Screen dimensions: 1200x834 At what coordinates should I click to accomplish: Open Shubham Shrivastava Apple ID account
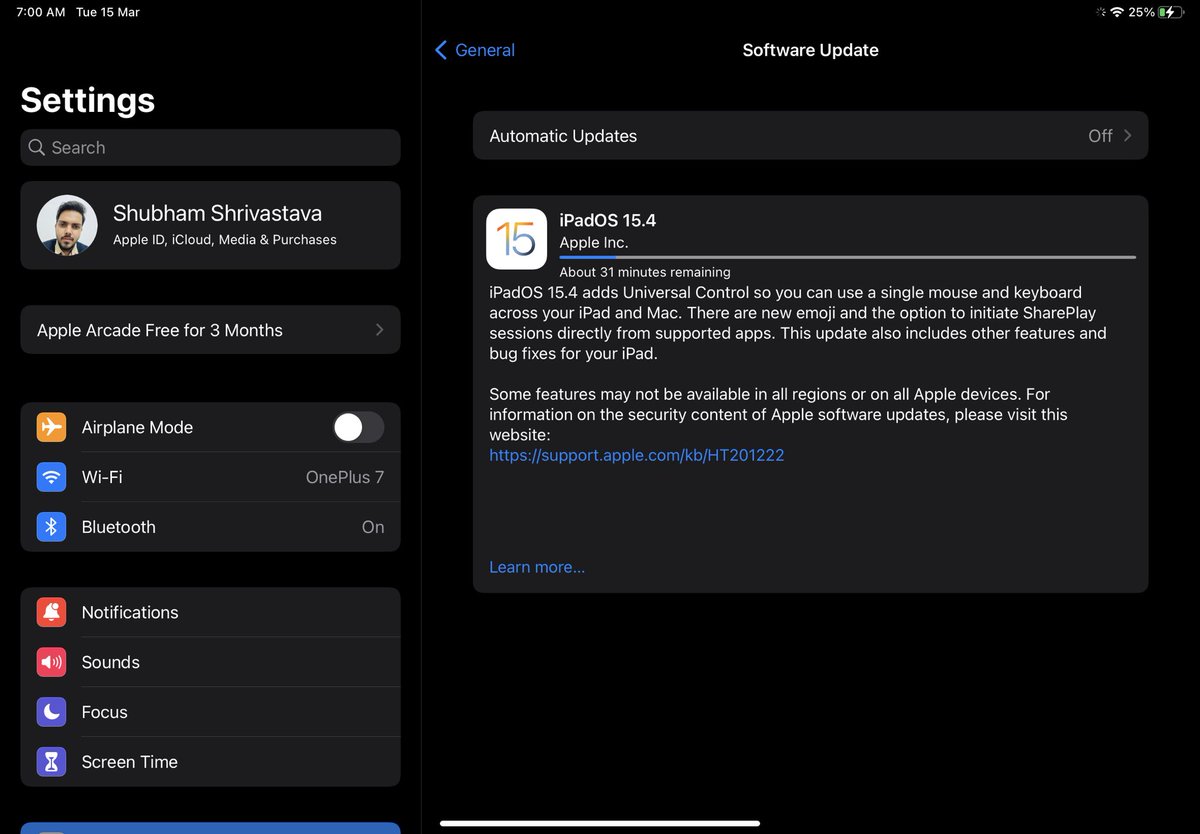210,225
